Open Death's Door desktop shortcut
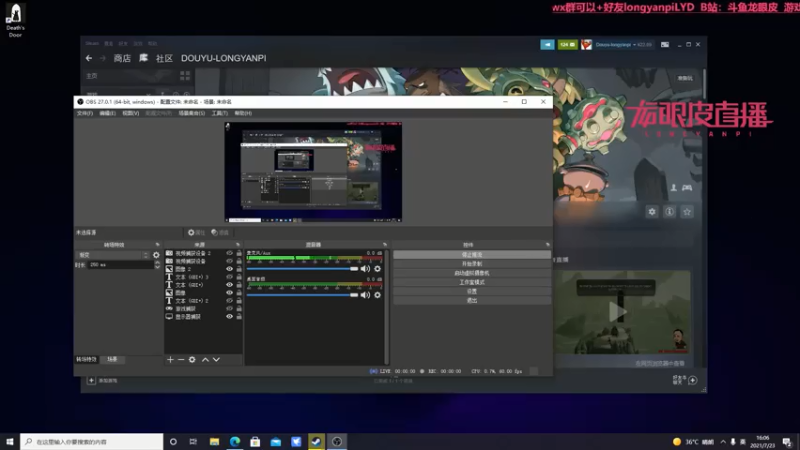 [x=15, y=20]
